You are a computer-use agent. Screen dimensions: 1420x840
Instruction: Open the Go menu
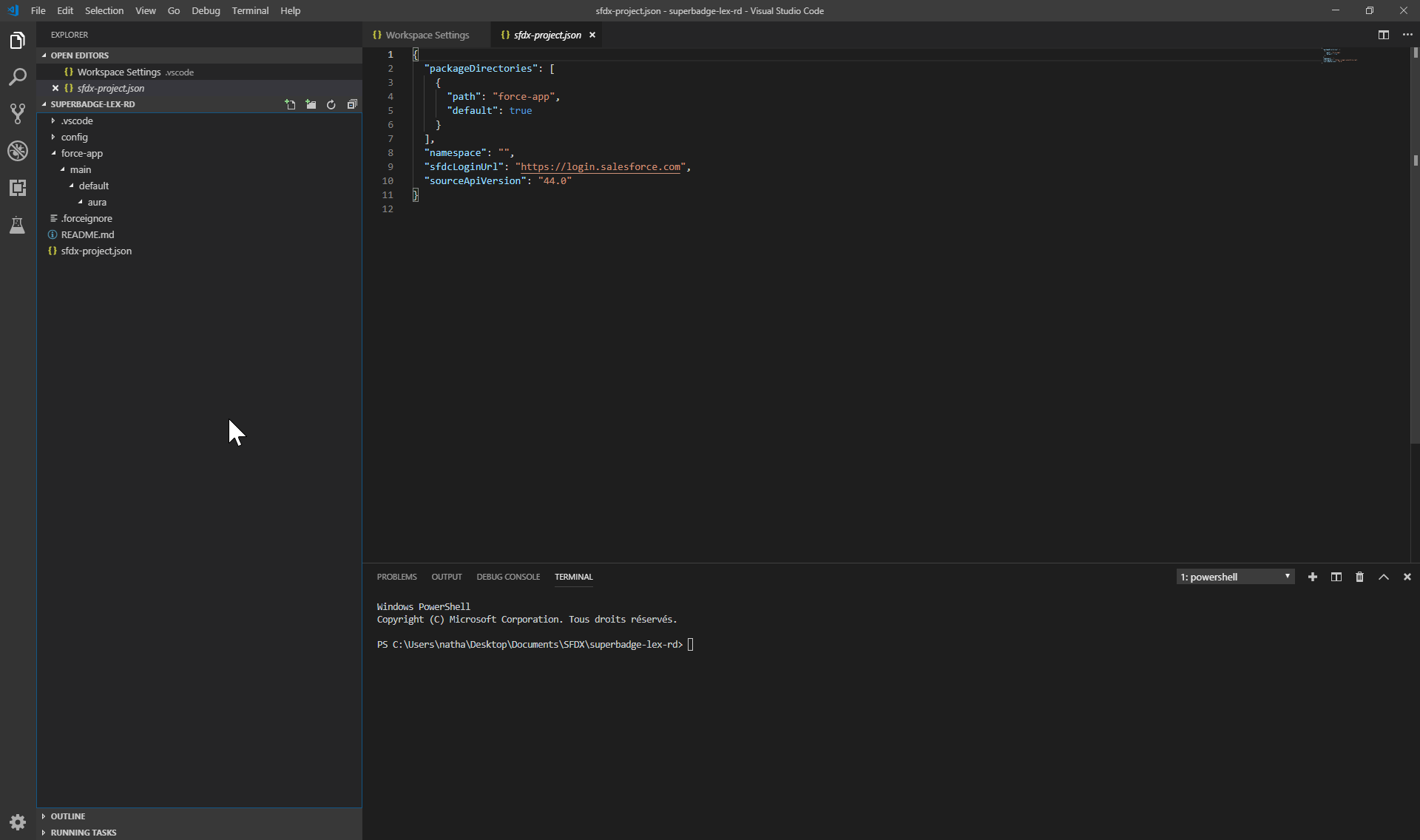[x=174, y=10]
